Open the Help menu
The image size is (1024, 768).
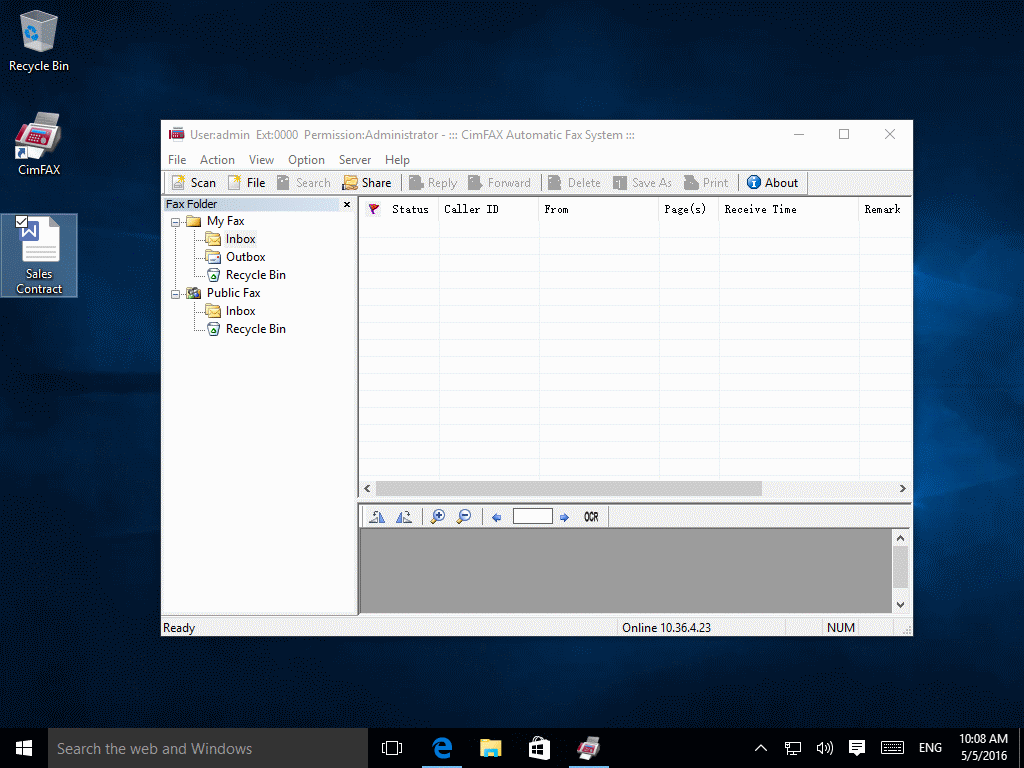point(397,160)
